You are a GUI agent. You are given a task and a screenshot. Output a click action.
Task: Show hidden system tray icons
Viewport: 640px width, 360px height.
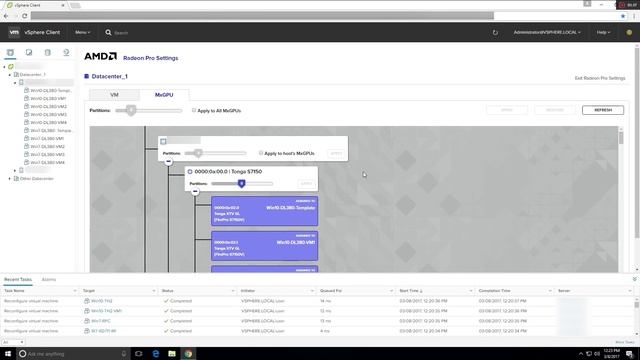[581, 353]
